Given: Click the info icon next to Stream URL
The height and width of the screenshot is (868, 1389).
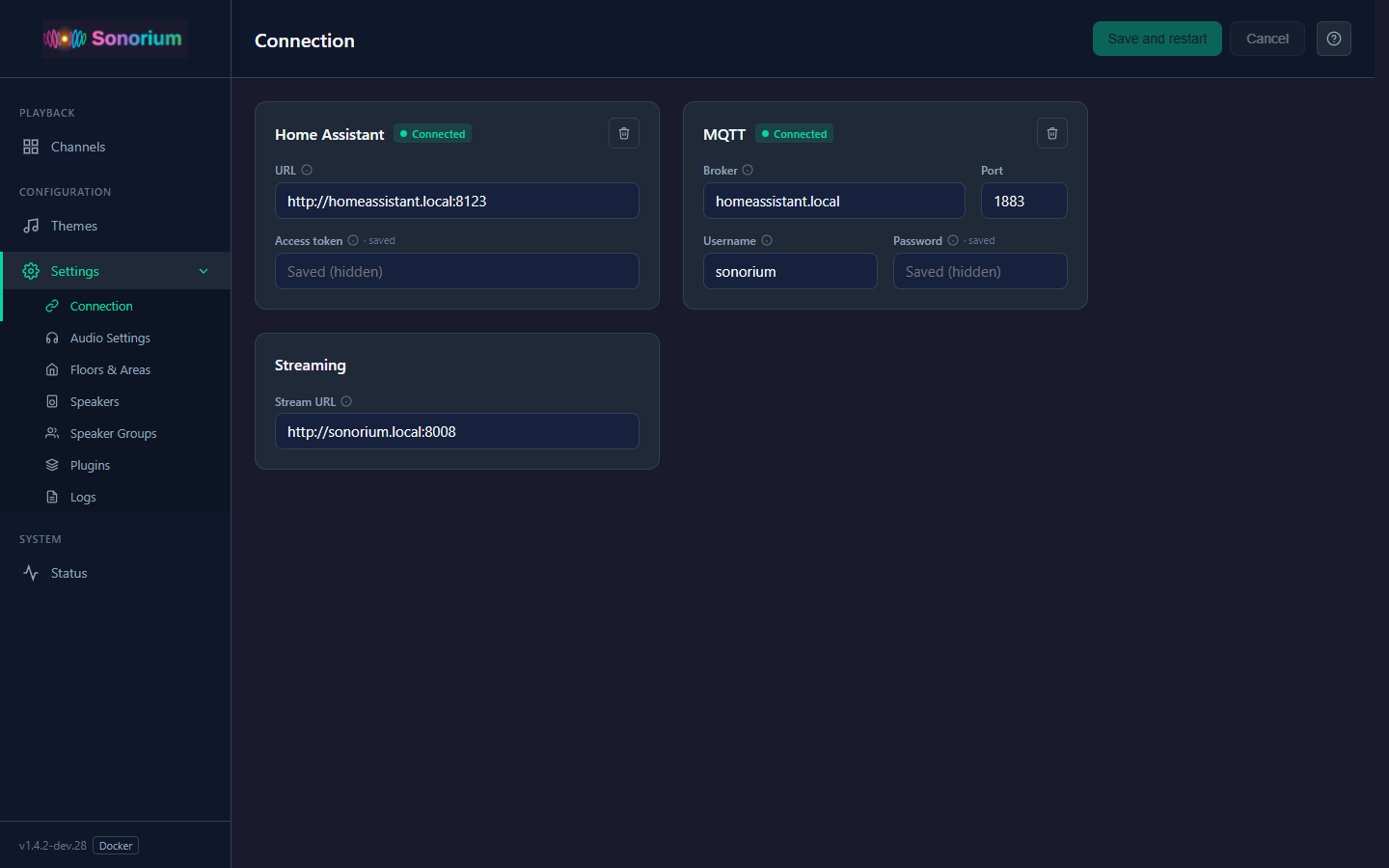Looking at the screenshot, I should 346,401.
